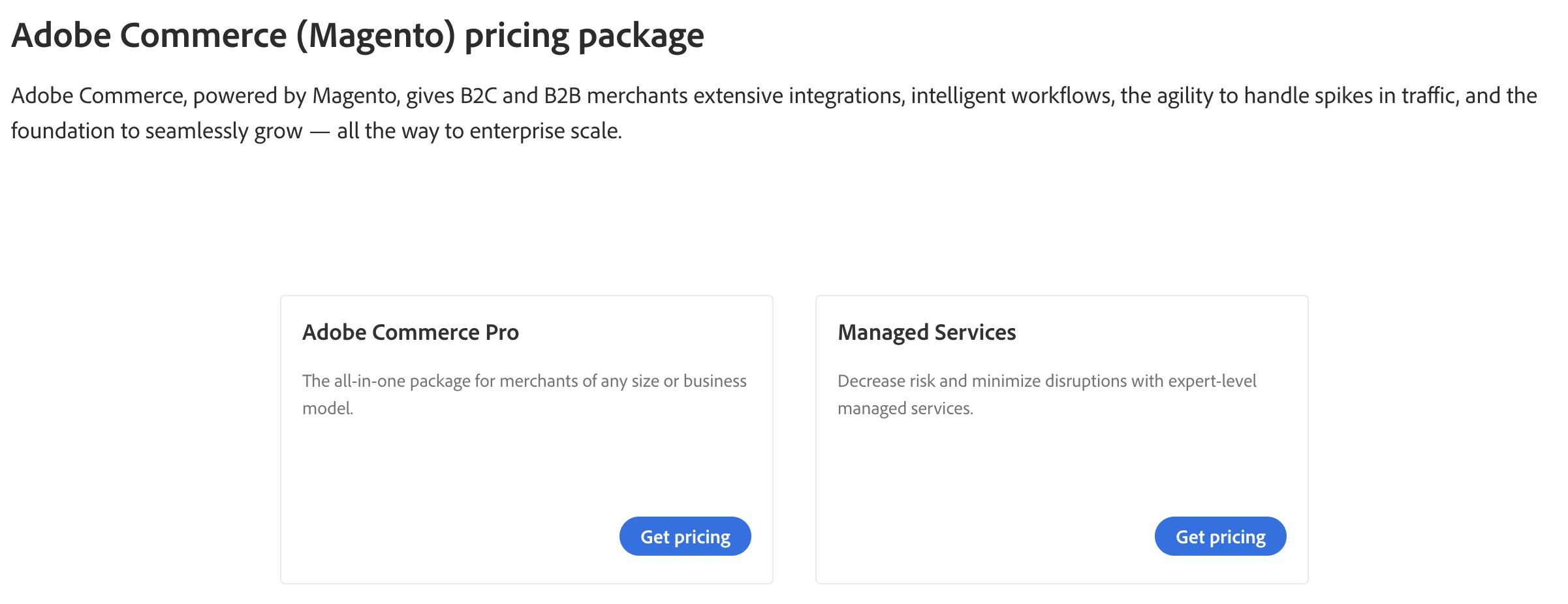
Task: Click the word "(Magento)" in the main heading
Action: (375, 35)
